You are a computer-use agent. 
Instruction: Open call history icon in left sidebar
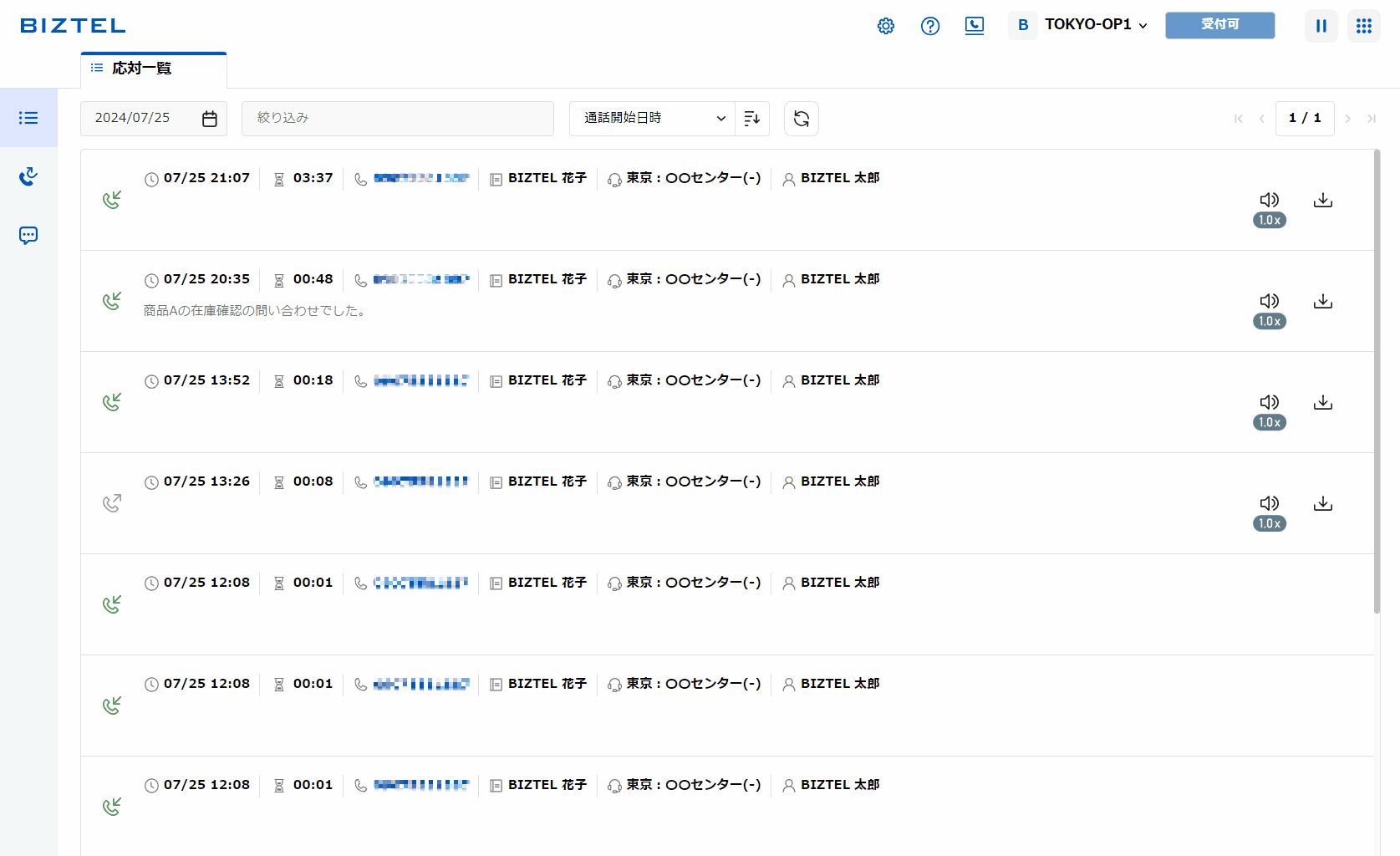click(x=28, y=176)
